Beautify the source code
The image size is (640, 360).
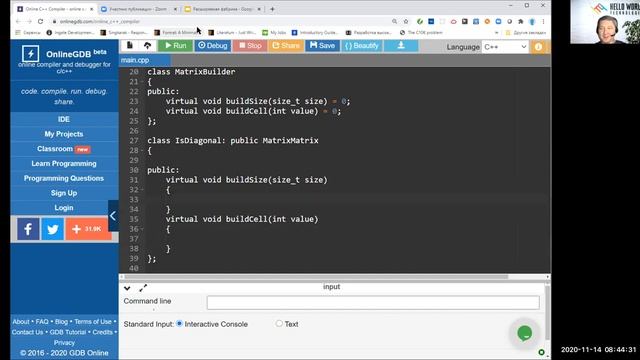click(362, 46)
